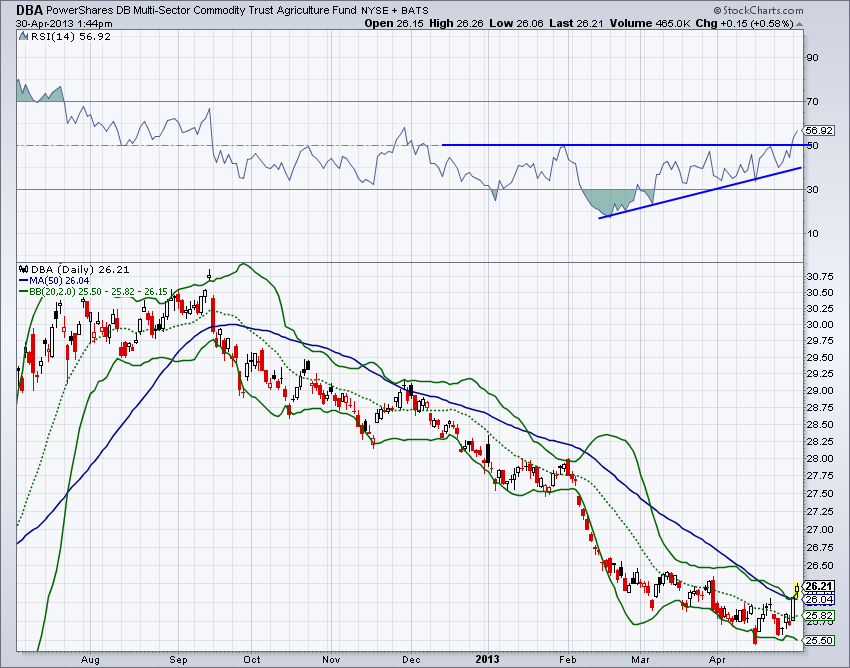This screenshot has height=668, width=850.
Task: Click the 26.04 moving average tag on right axis
Action: [819, 599]
